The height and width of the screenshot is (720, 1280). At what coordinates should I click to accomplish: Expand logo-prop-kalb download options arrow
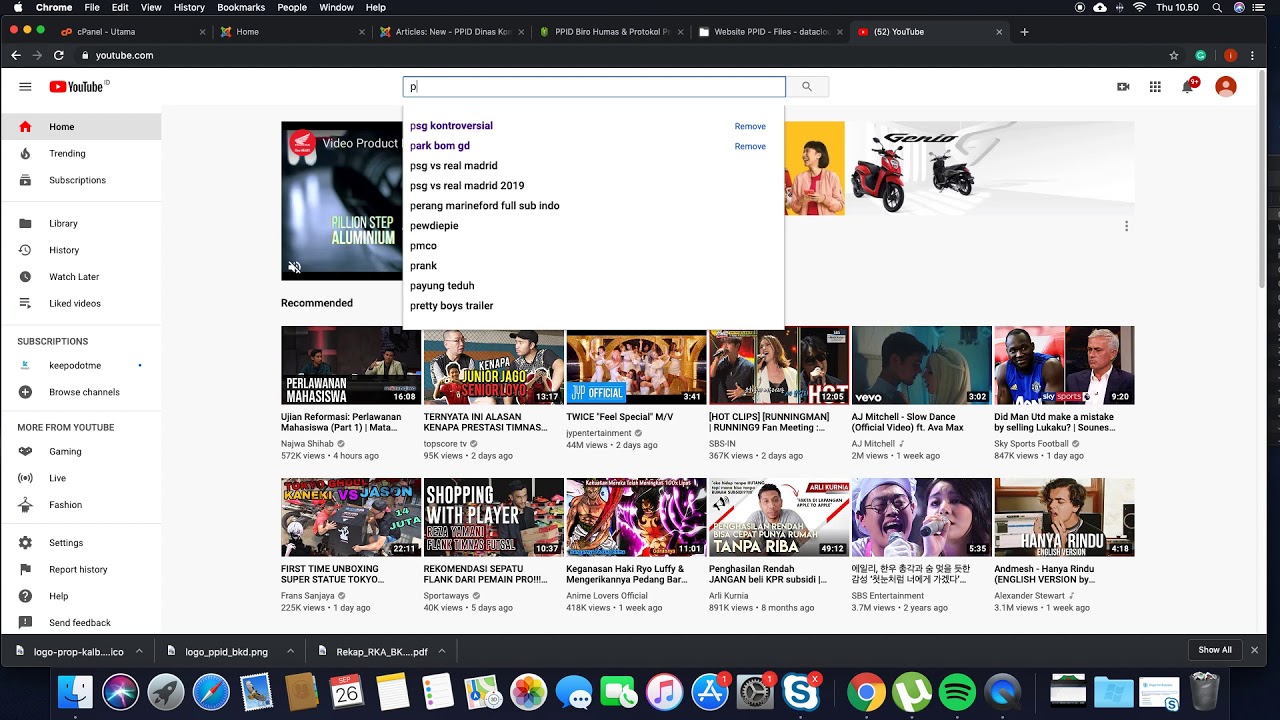pyautogui.click(x=139, y=651)
